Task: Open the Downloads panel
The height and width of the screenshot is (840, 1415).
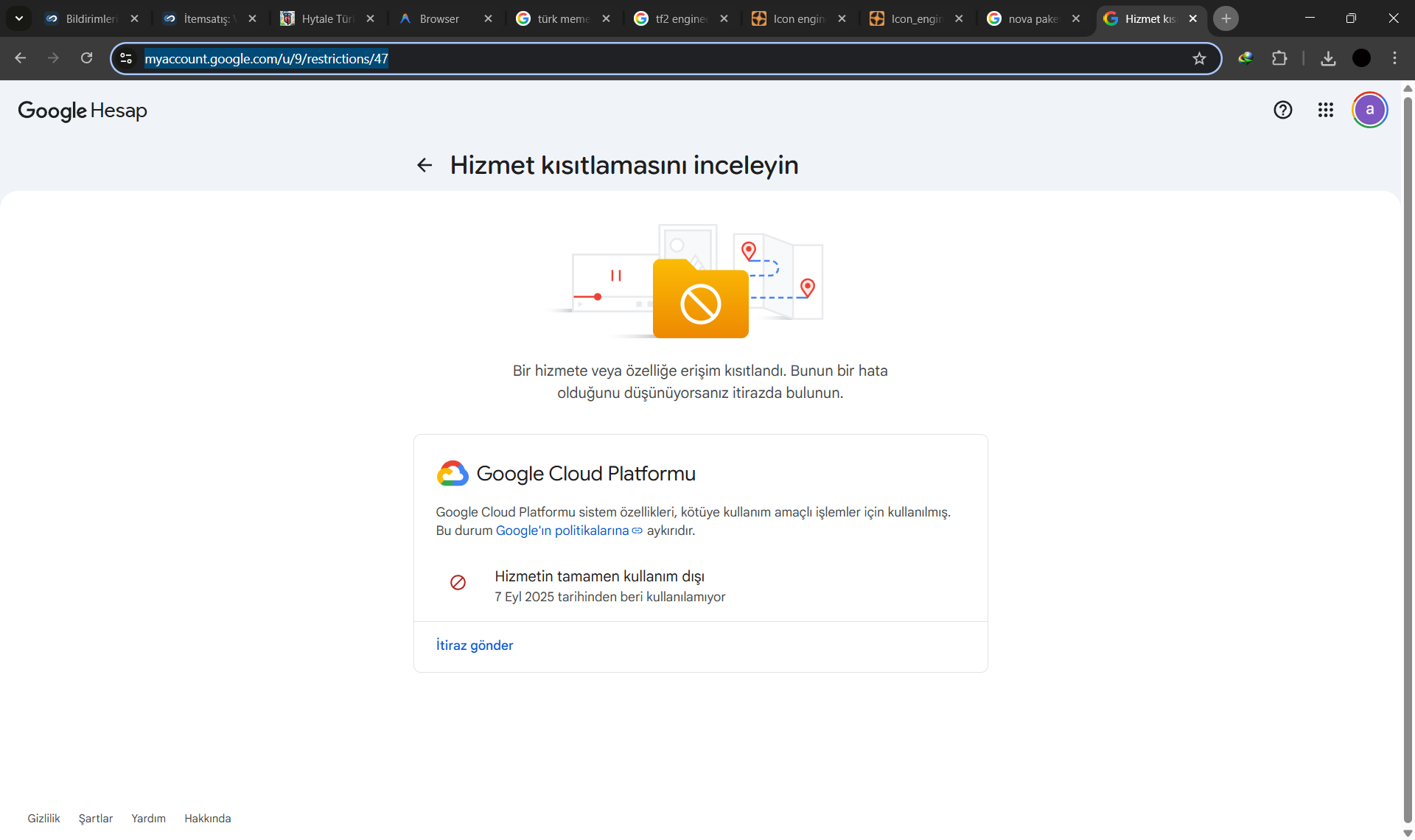Action: pos(1328,58)
